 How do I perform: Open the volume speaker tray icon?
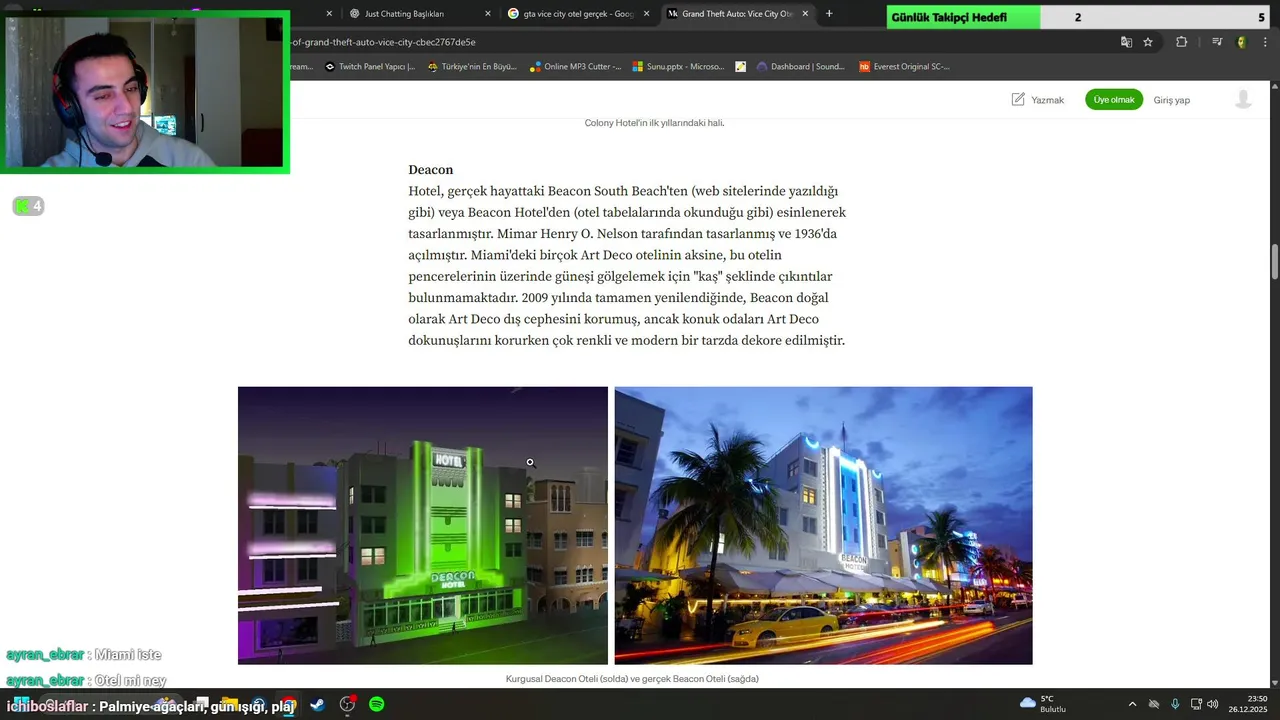(1212, 704)
